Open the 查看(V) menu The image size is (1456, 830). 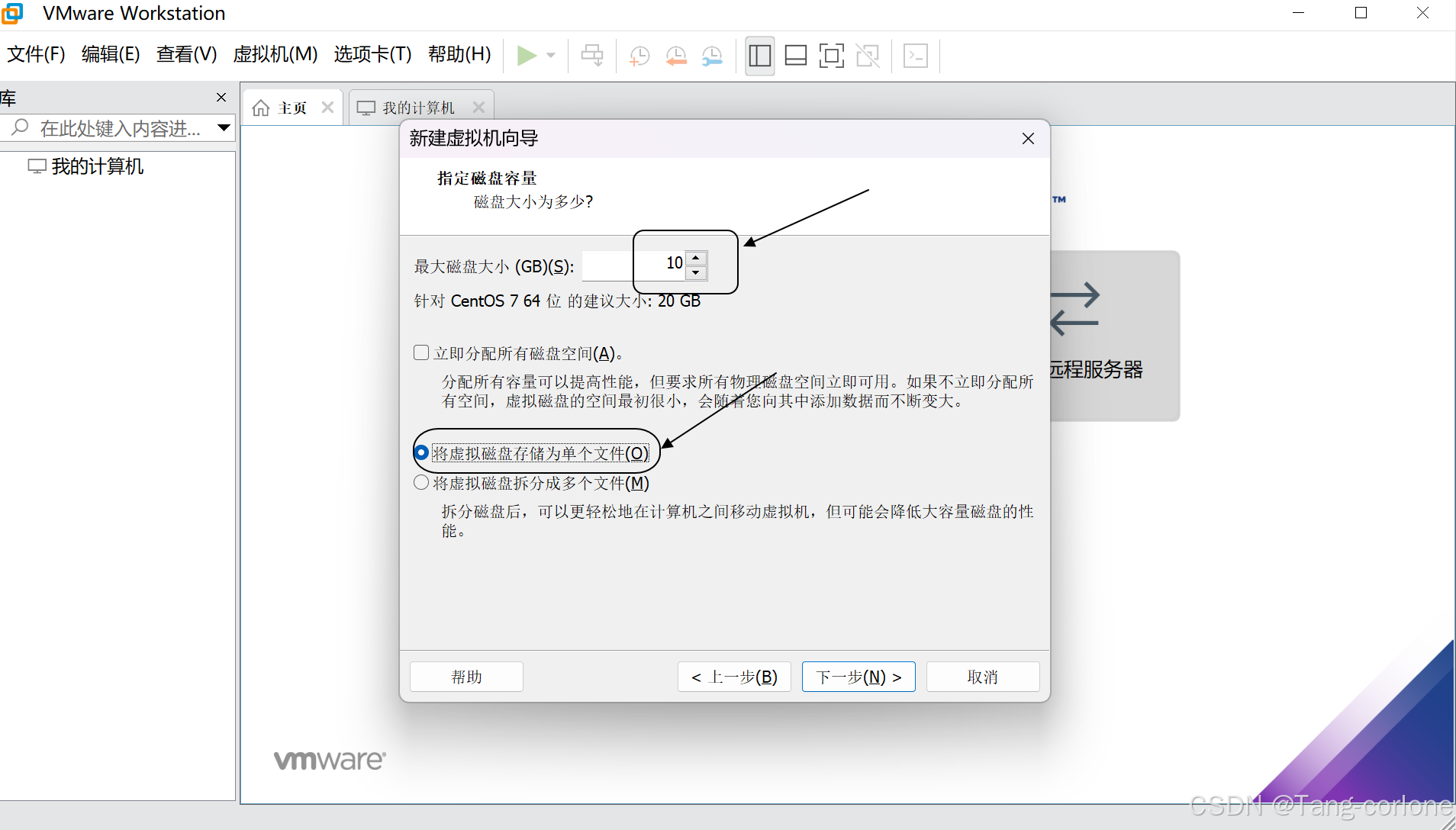[186, 54]
